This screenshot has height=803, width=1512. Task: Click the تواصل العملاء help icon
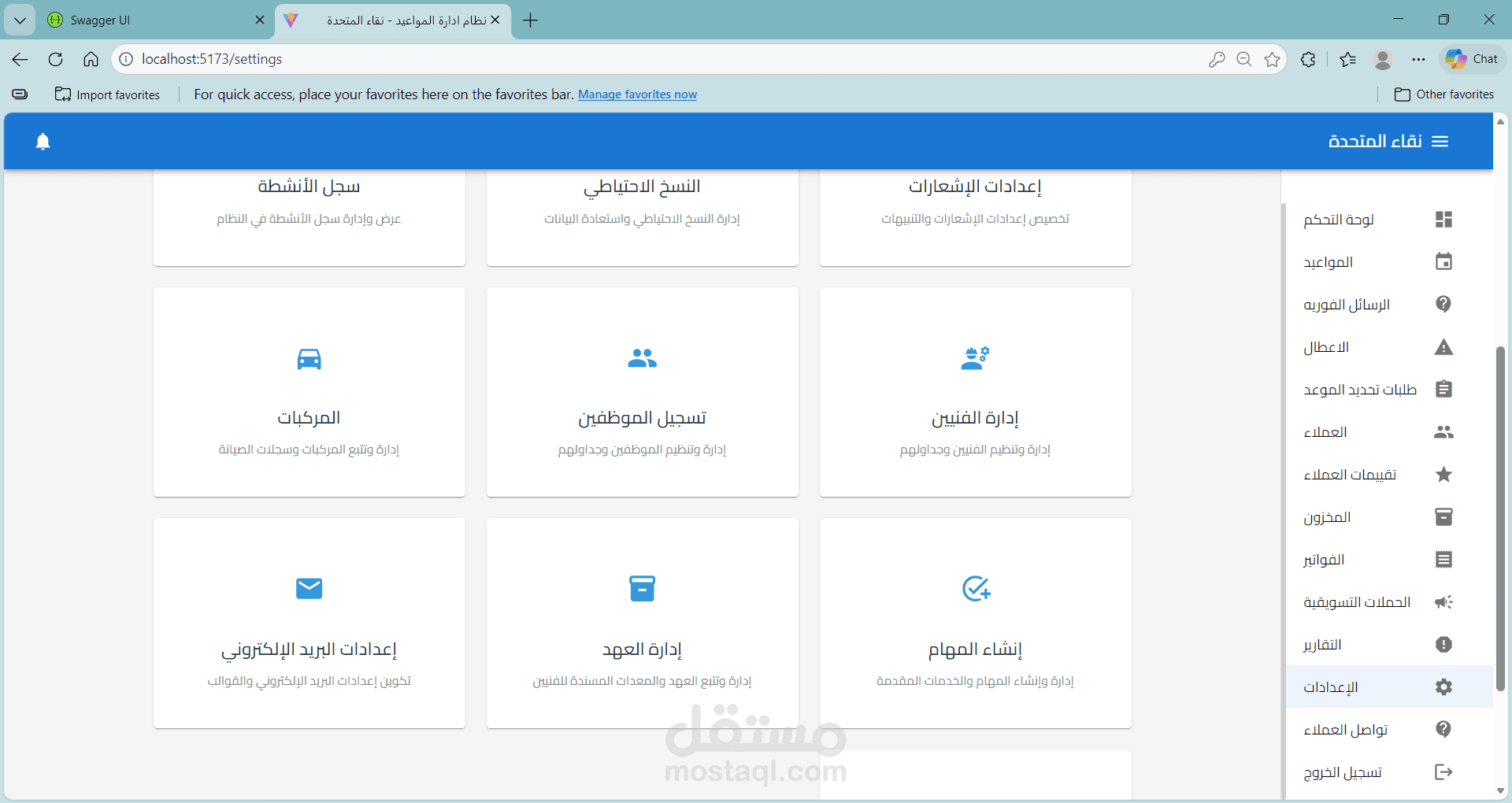tap(1443, 730)
